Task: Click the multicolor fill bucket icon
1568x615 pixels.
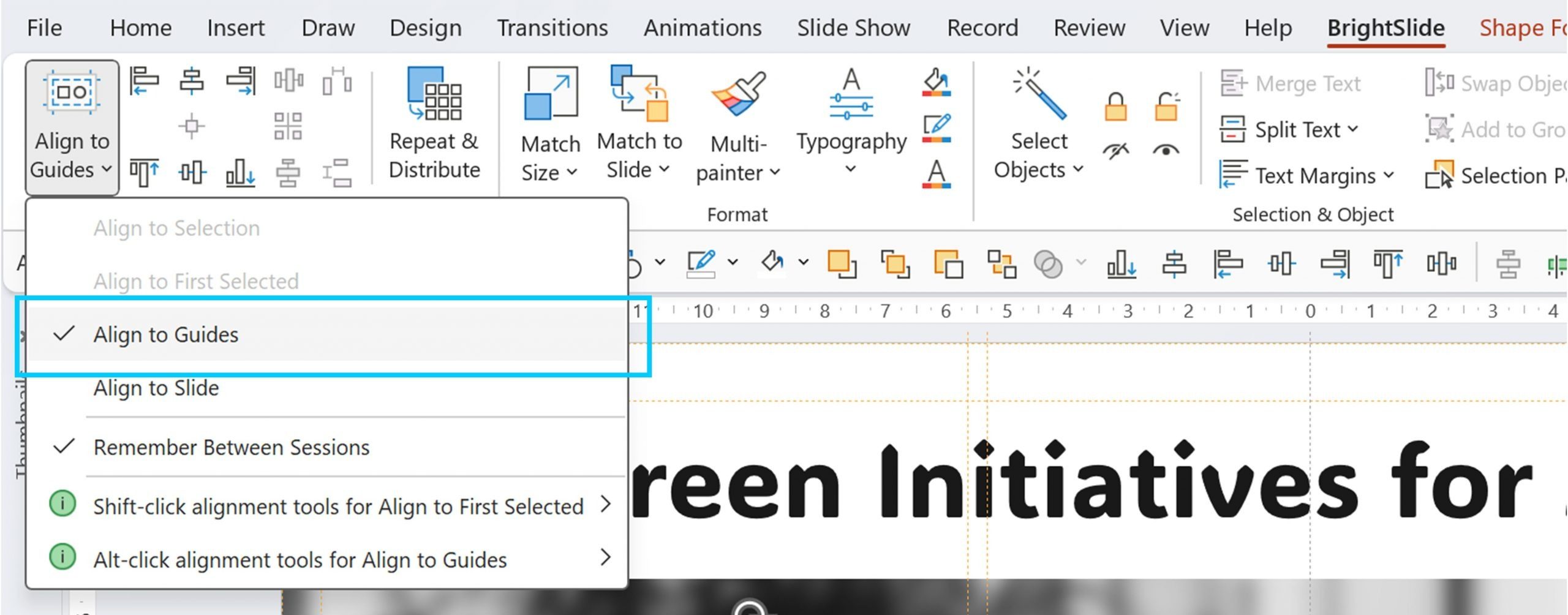Action: 937,82
